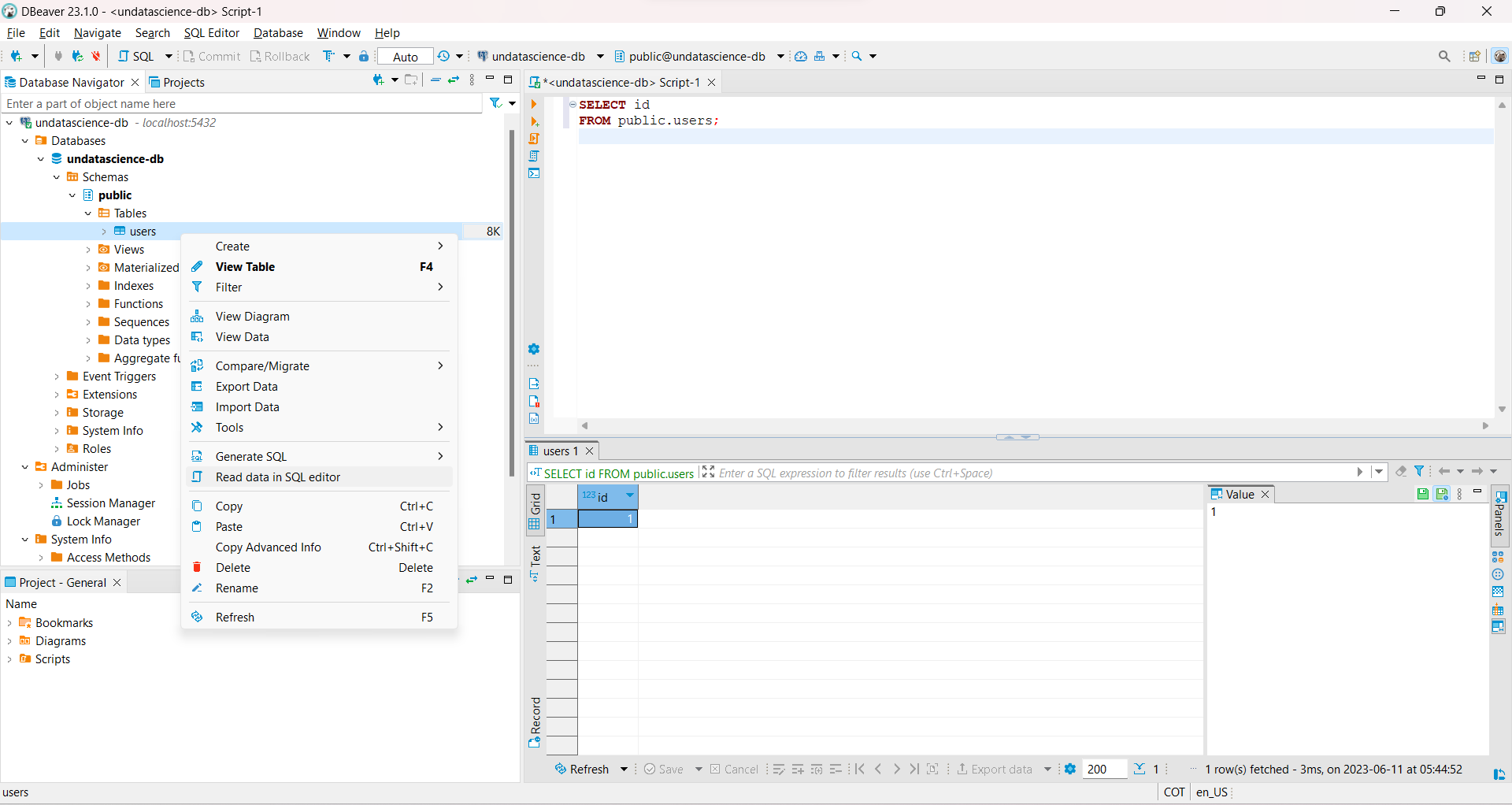Open the Auto transaction mode box

tap(405, 57)
